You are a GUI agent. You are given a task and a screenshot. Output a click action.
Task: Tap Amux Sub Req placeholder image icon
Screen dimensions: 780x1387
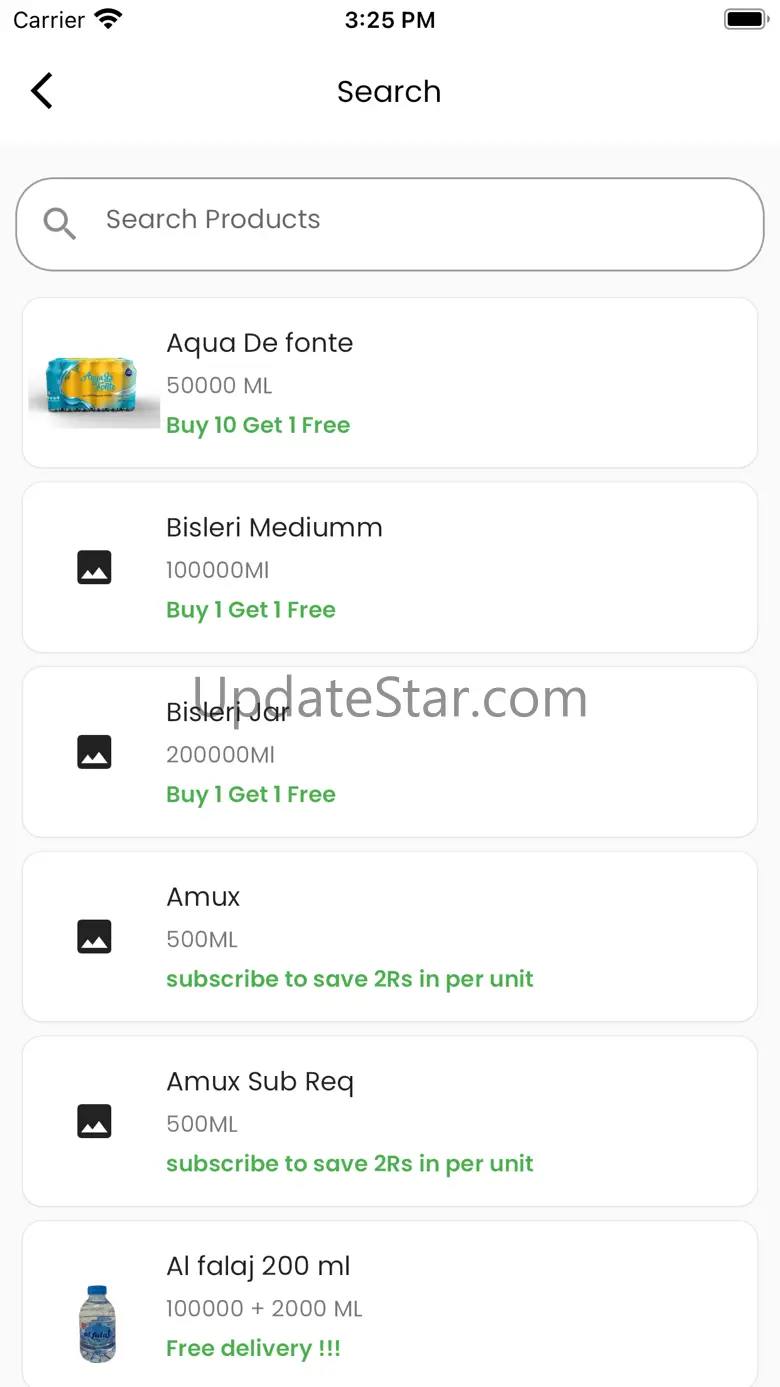pos(94,1122)
